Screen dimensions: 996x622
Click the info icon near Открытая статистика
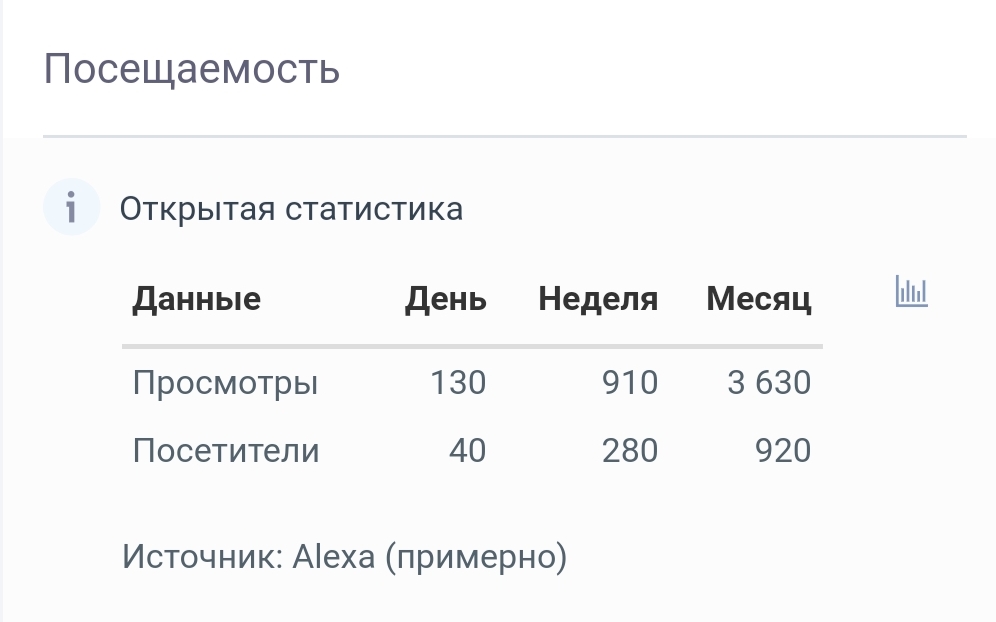pyautogui.click(x=72, y=207)
